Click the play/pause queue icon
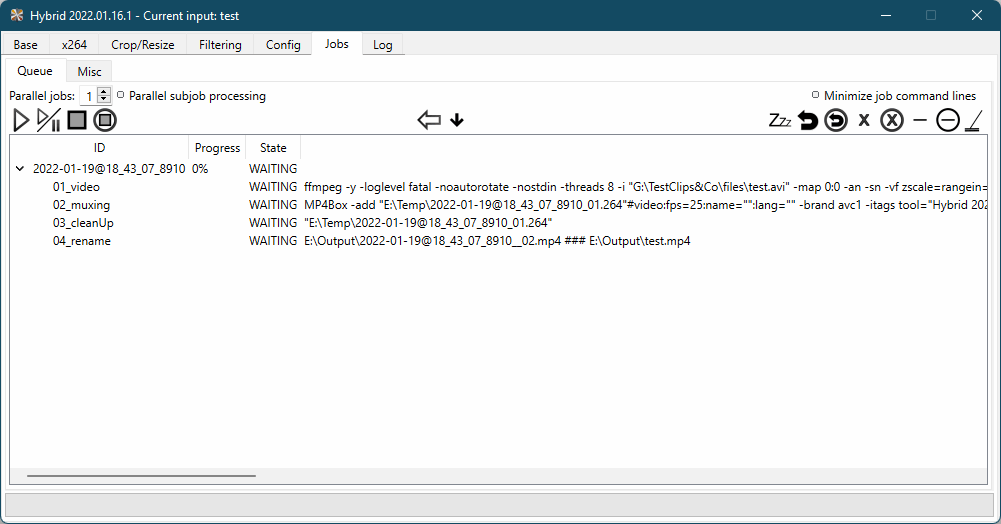 (48, 121)
